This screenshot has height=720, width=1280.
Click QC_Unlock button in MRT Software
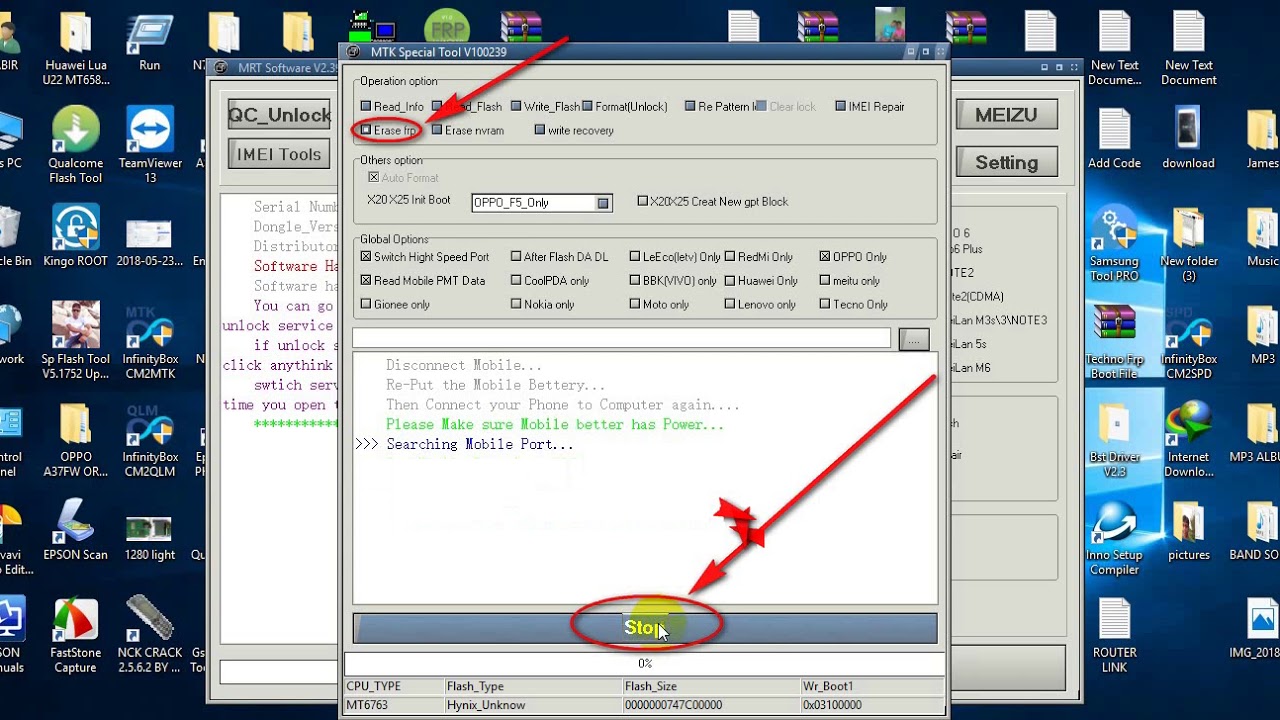click(280, 115)
